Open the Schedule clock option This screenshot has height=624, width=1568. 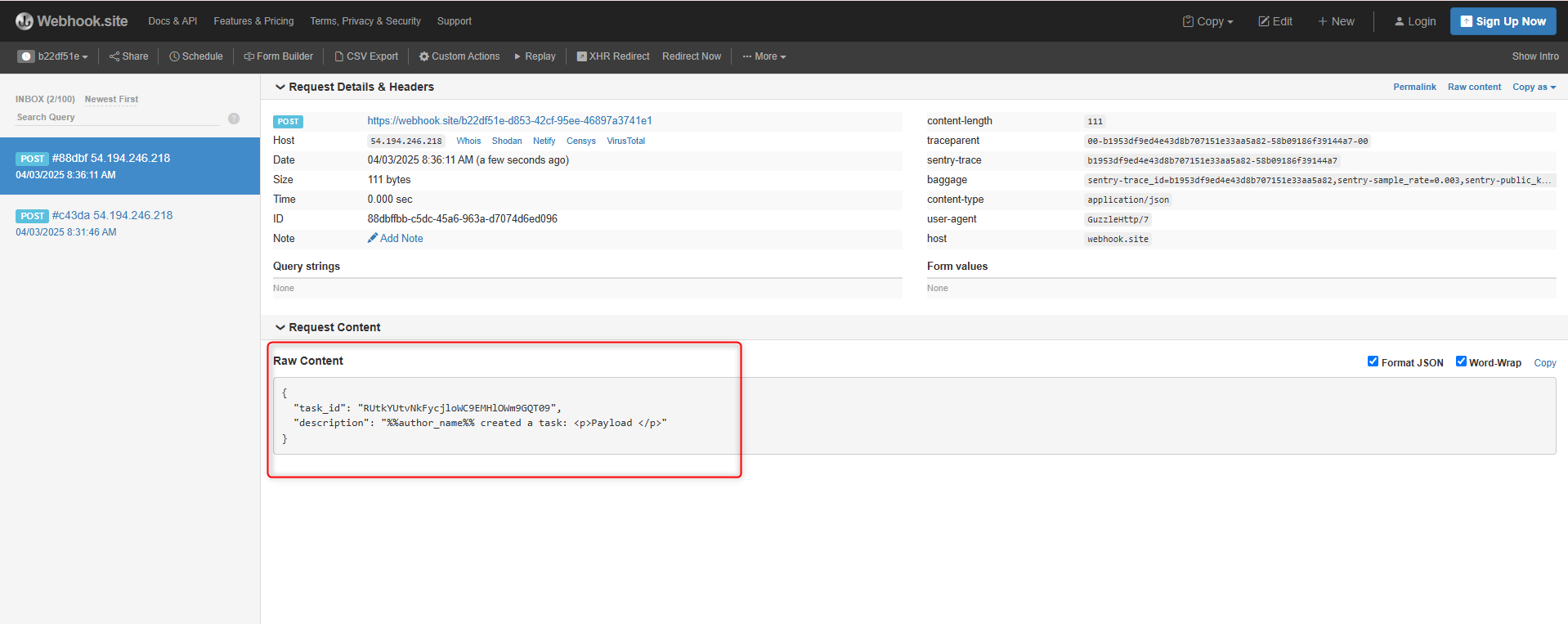196,56
